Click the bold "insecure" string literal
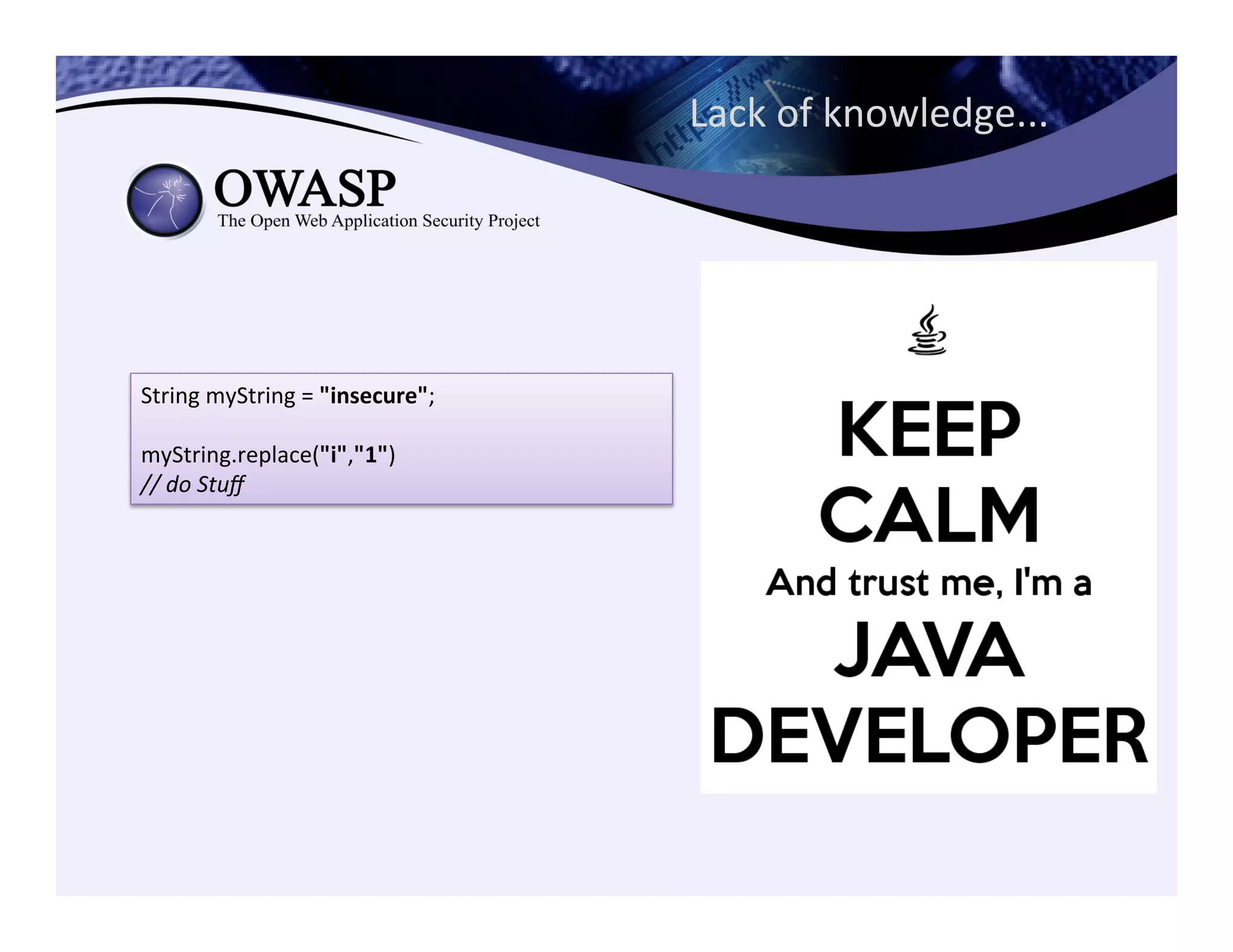The image size is (1233, 952). (x=374, y=396)
